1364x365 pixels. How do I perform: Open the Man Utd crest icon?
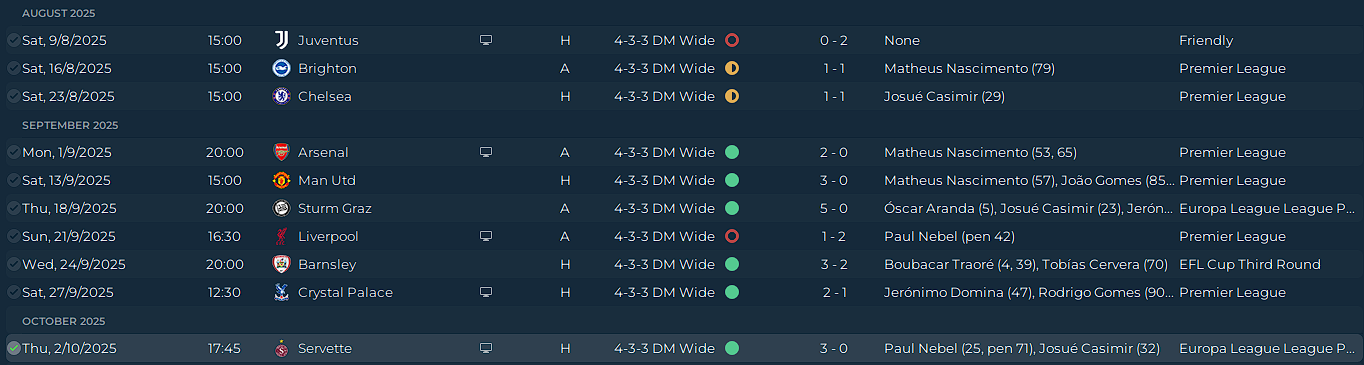pyautogui.click(x=281, y=181)
